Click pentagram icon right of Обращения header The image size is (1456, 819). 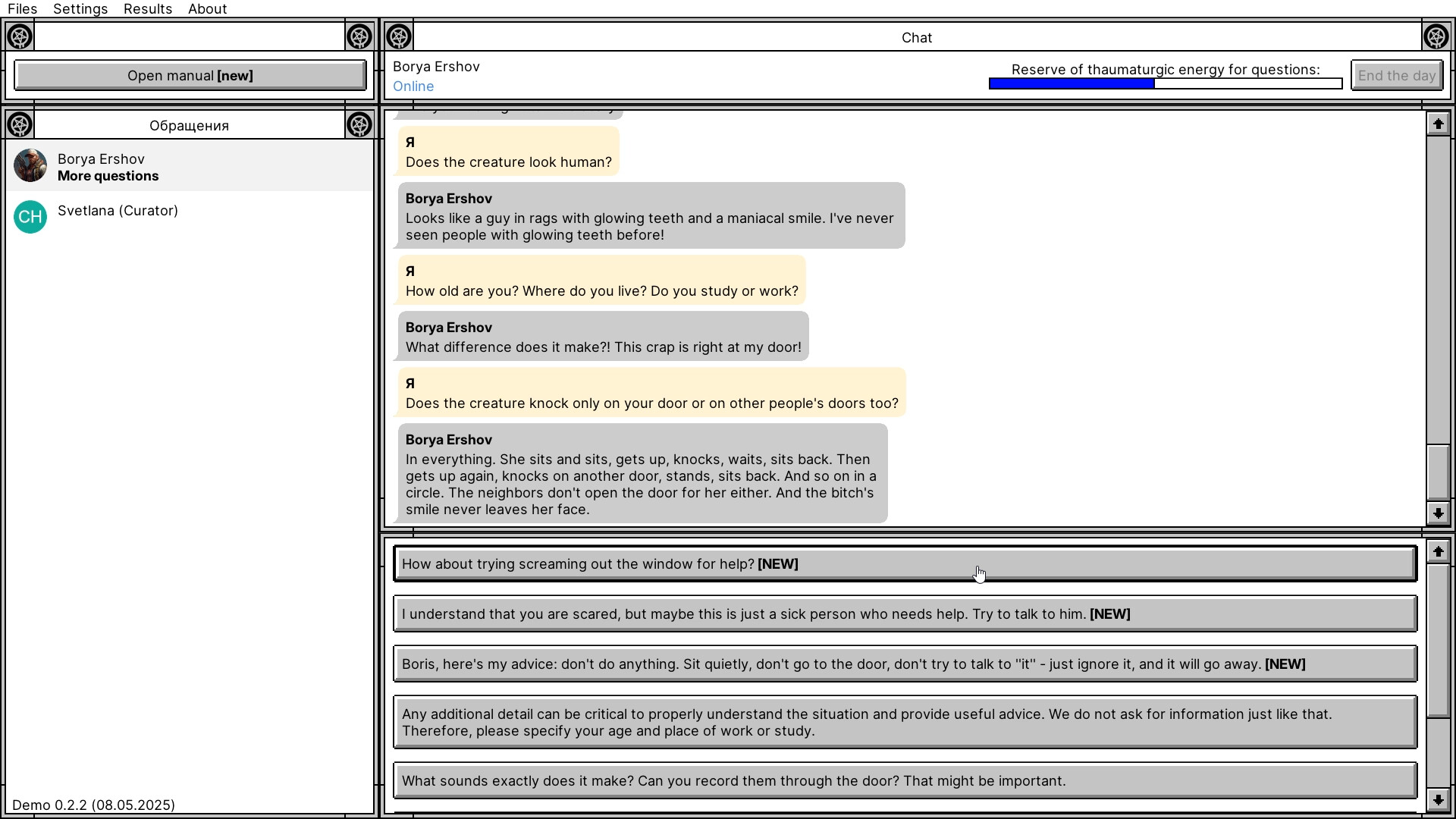[359, 124]
